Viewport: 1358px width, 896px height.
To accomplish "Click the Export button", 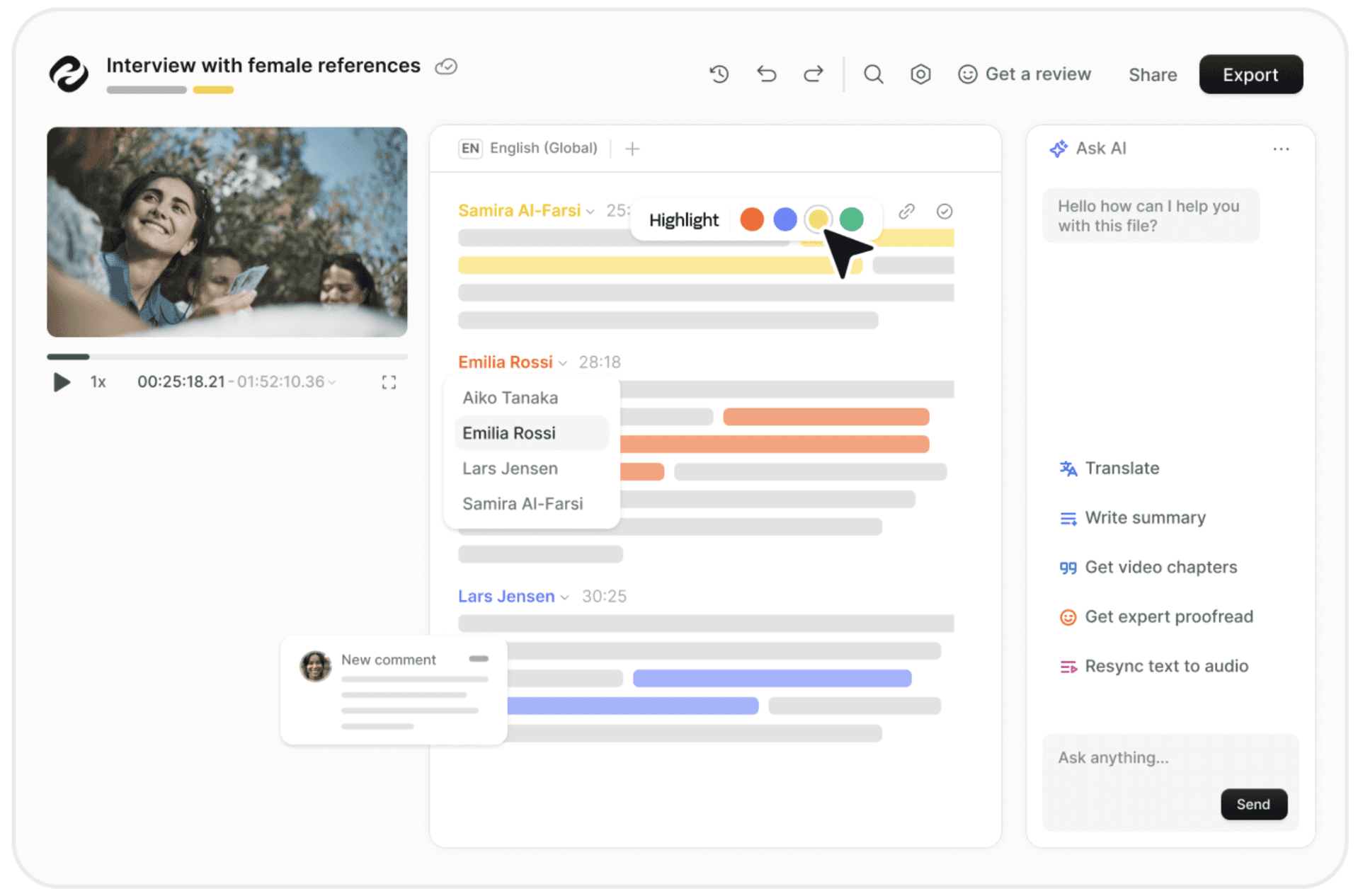I will 1250,74.
